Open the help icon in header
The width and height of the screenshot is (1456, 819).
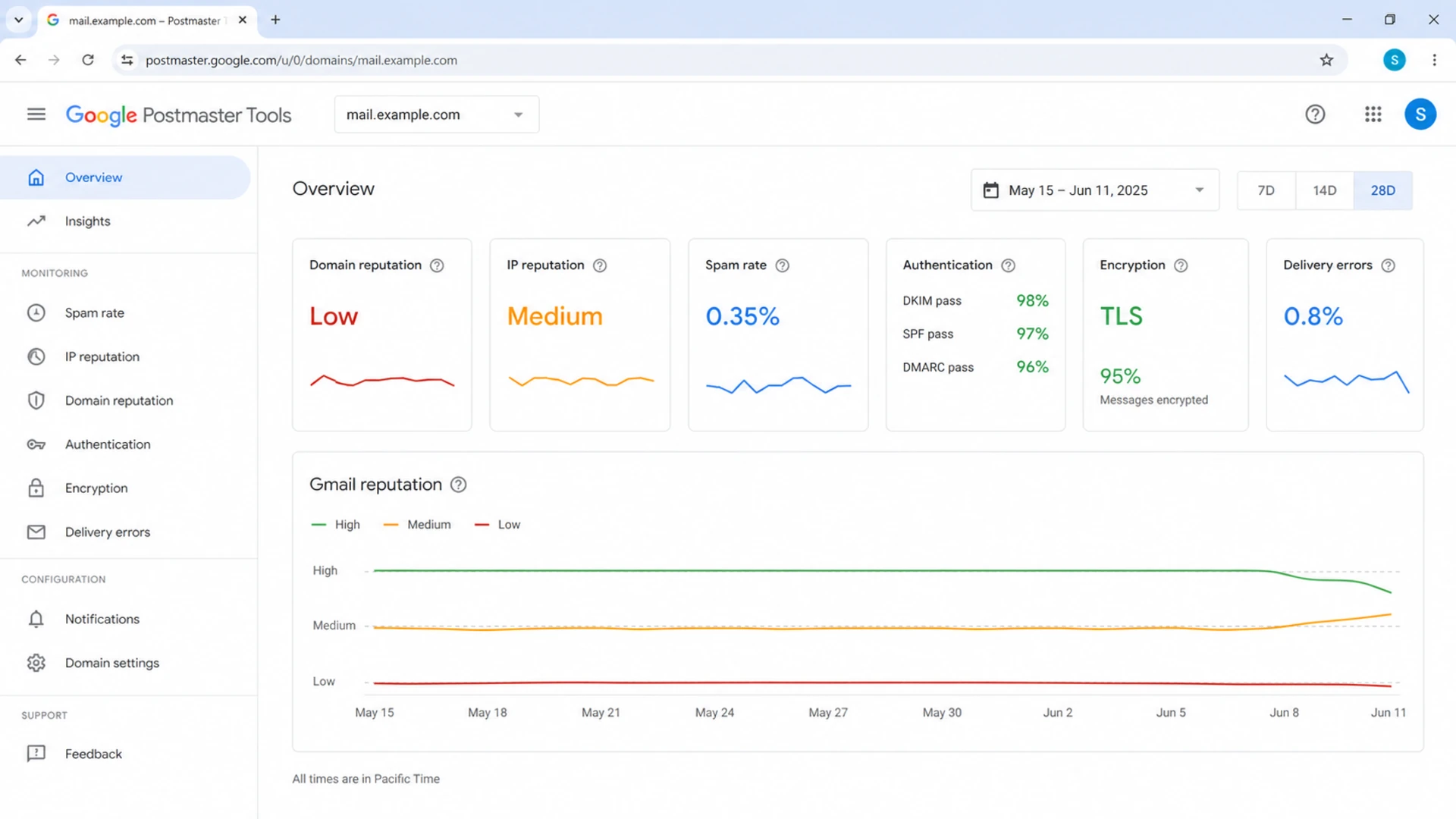[1315, 115]
